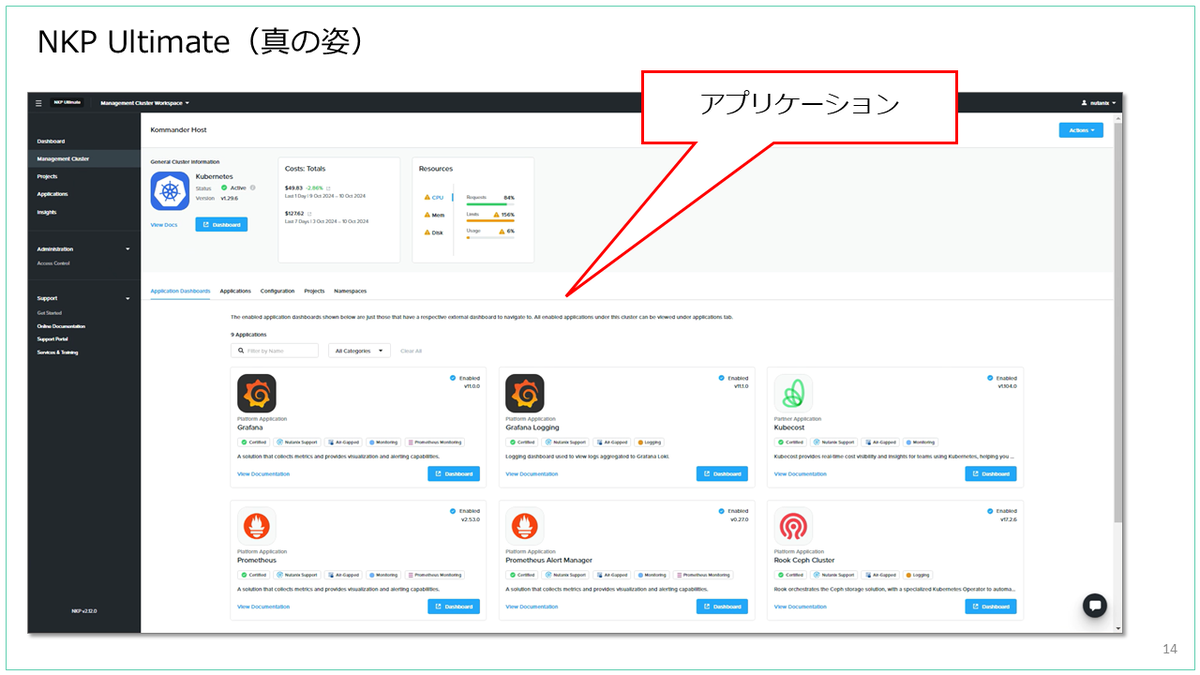This screenshot has width=1200, height=675.
Task: Click the scrollbar down arrow
Action: coord(1118,628)
